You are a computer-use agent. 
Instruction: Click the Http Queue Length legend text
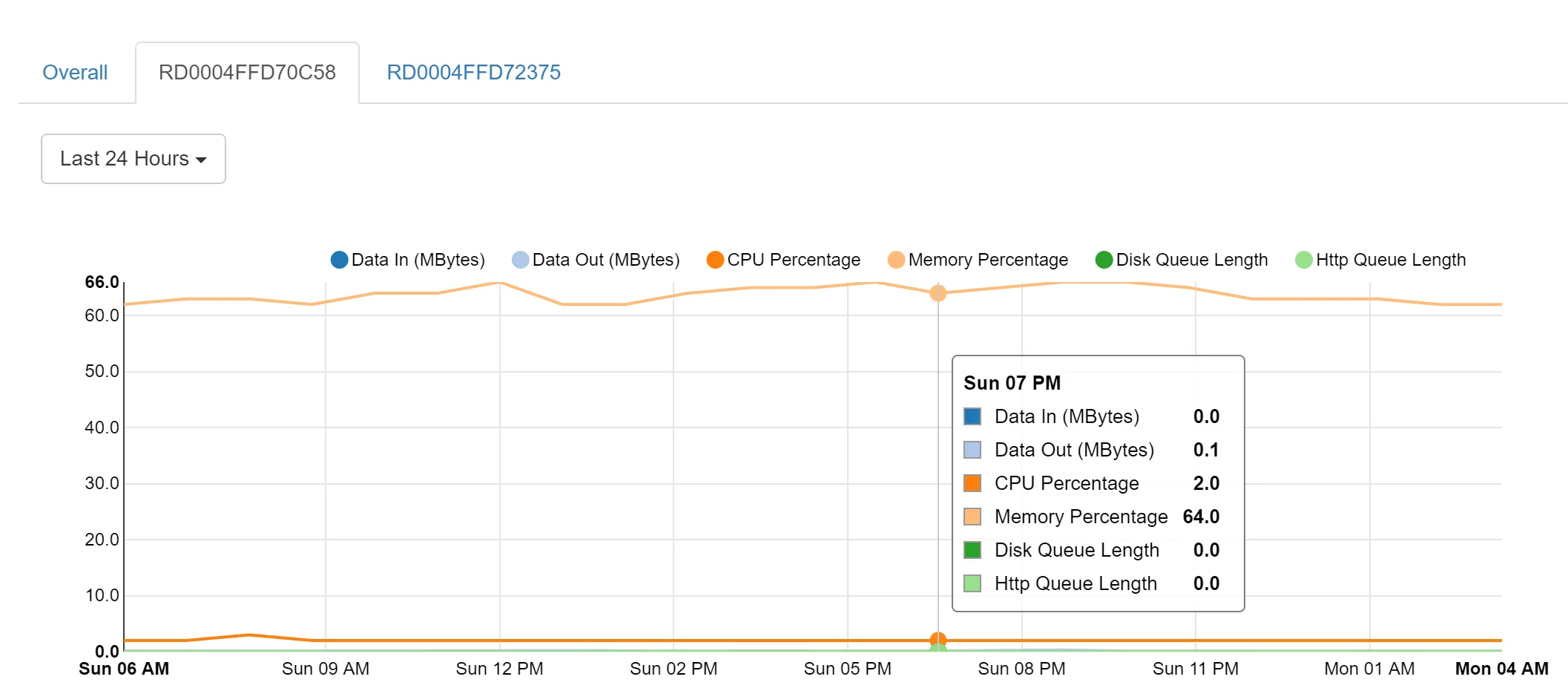tap(1391, 260)
